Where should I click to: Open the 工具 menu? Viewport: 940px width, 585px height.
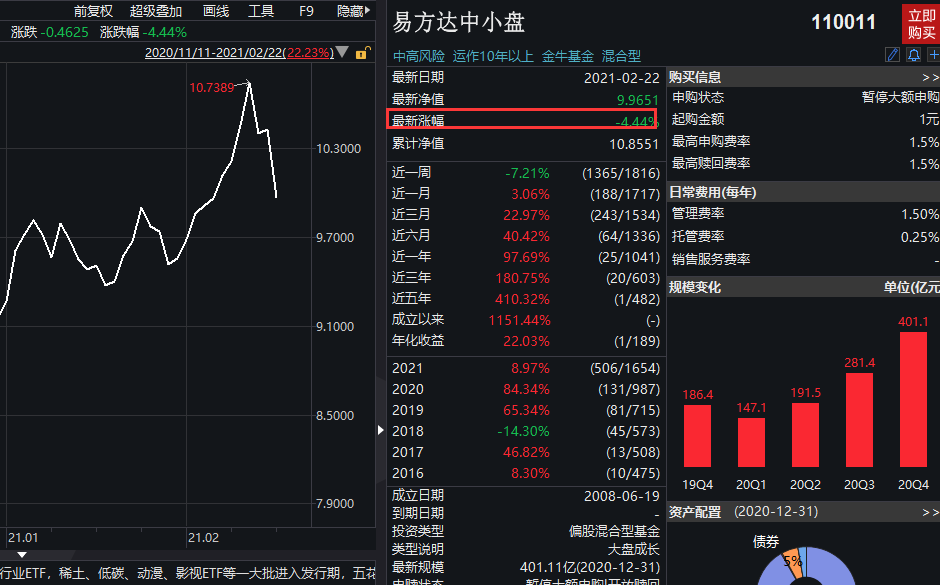click(x=261, y=11)
